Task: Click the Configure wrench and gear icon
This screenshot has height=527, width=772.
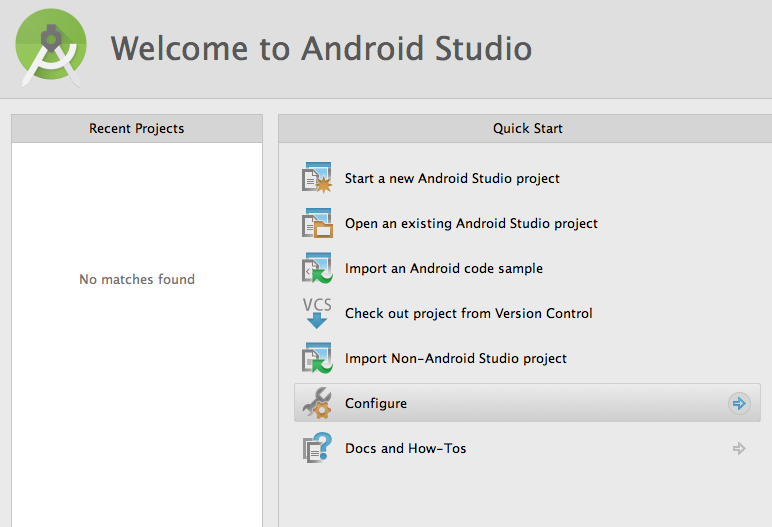Action: pos(317,403)
